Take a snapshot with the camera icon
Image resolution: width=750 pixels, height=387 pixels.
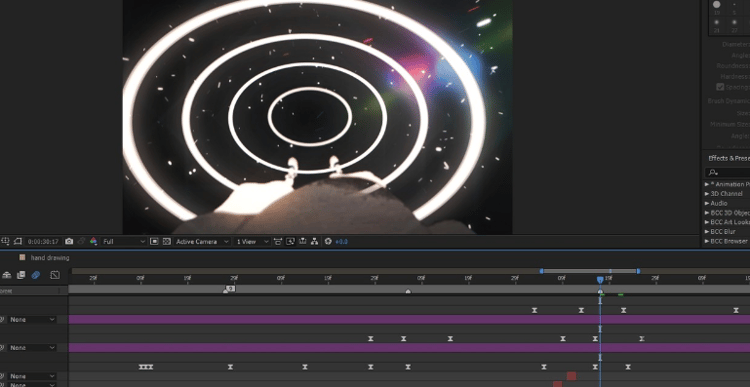(x=69, y=242)
